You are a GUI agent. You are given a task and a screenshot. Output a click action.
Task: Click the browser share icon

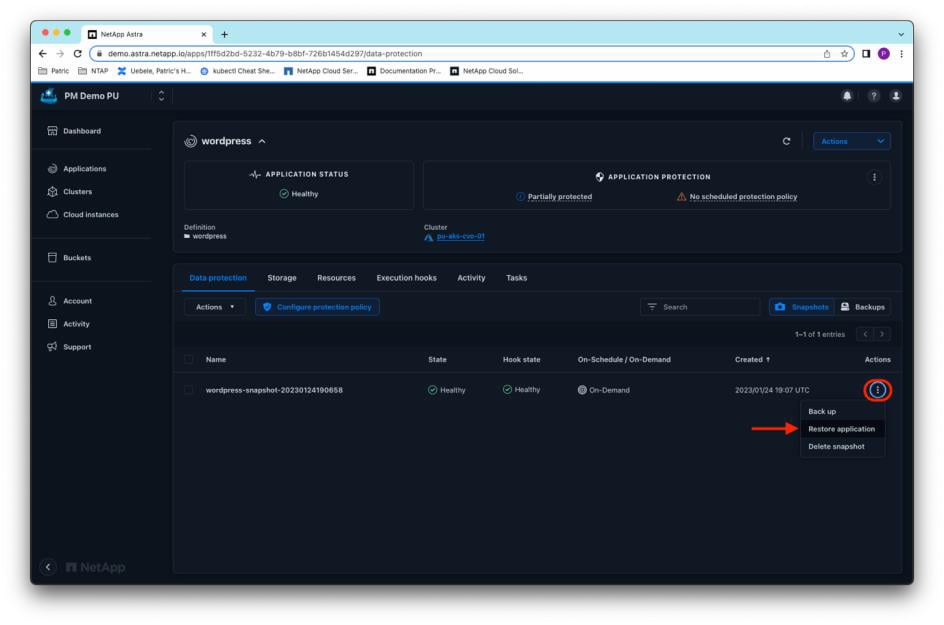click(x=827, y=54)
